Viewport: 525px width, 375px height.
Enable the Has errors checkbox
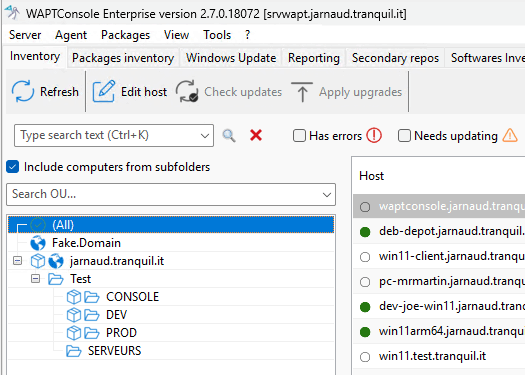point(299,136)
